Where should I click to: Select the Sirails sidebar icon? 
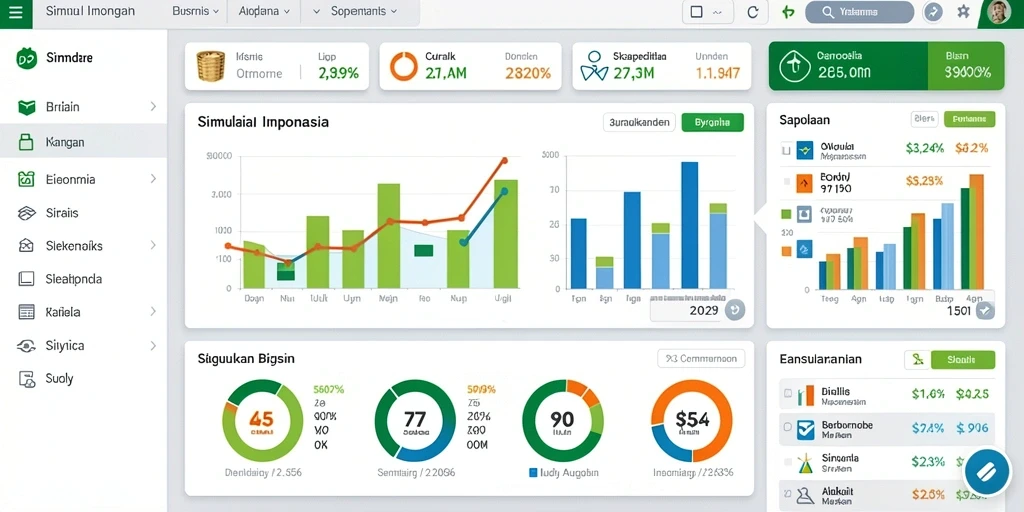26,213
